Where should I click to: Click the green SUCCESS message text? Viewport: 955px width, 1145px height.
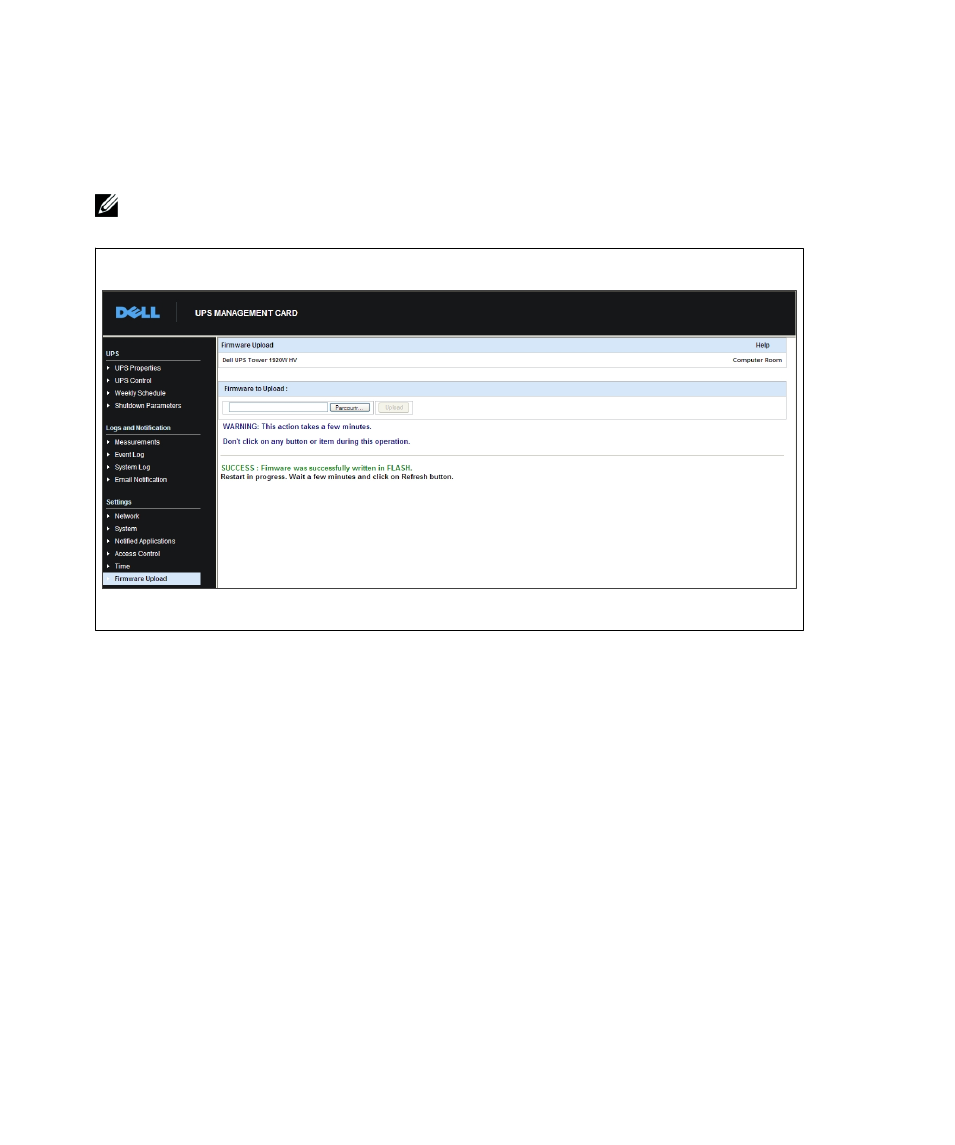(x=317, y=468)
